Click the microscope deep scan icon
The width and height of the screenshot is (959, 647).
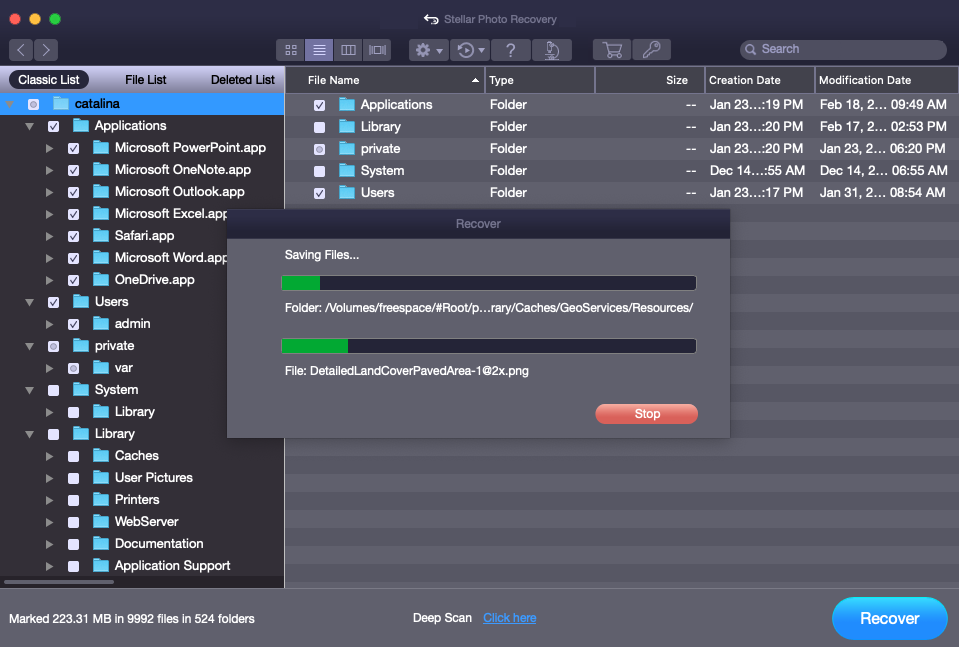[x=552, y=50]
